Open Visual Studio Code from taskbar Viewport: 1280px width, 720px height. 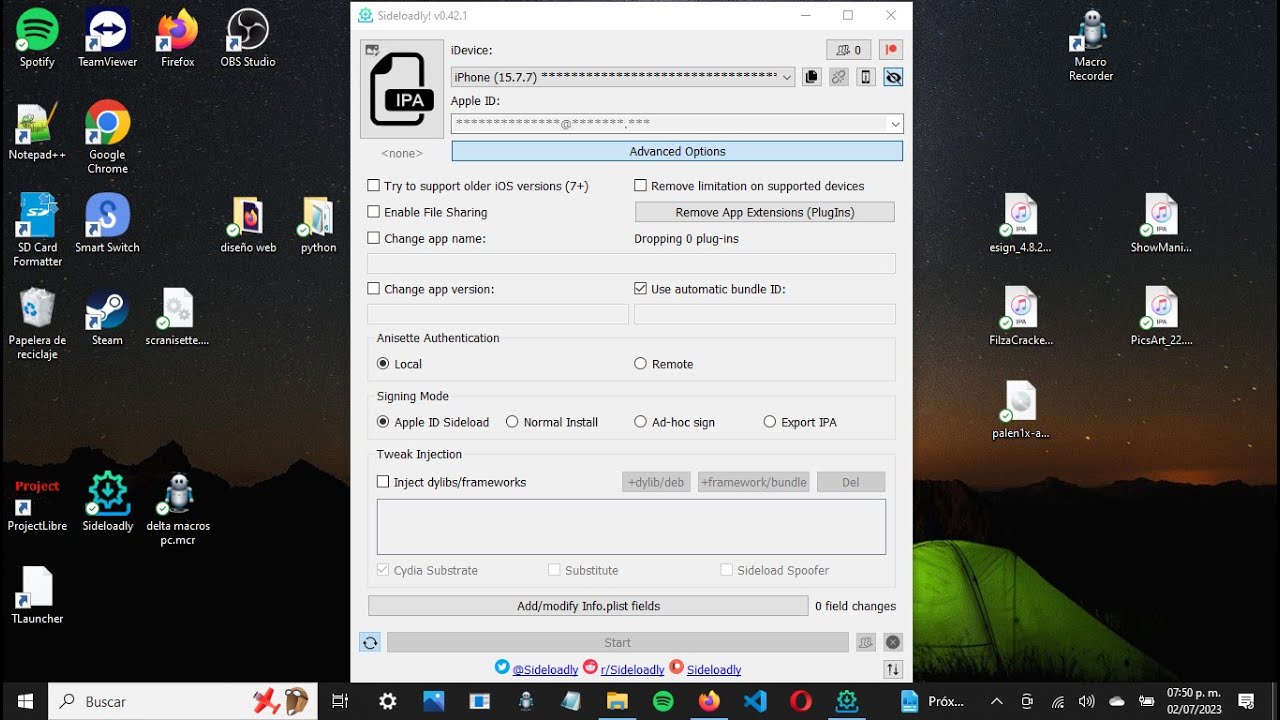pyautogui.click(x=755, y=701)
